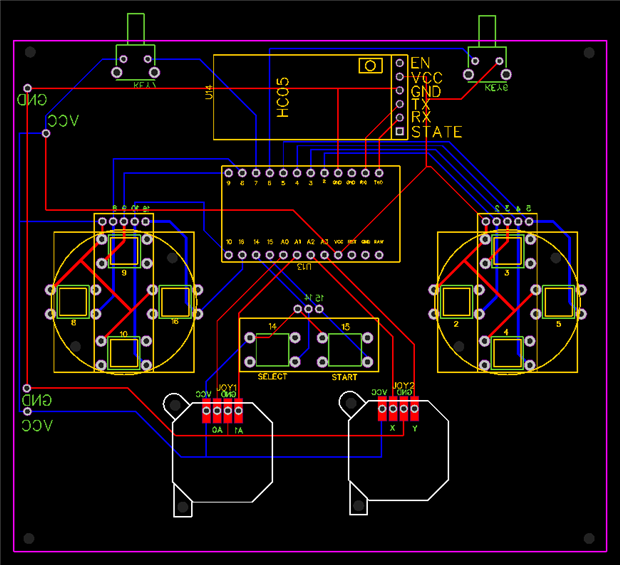
Task: Select the EN text label
Action: (420, 63)
